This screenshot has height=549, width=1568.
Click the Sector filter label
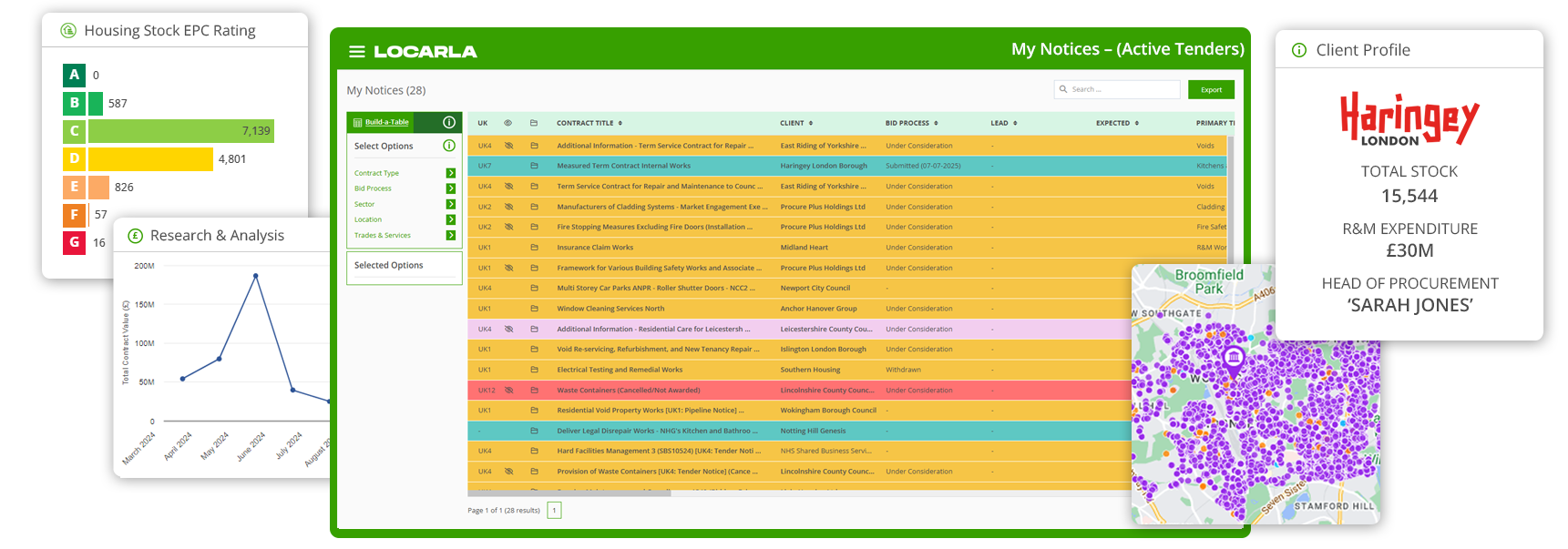pyautogui.click(x=364, y=204)
